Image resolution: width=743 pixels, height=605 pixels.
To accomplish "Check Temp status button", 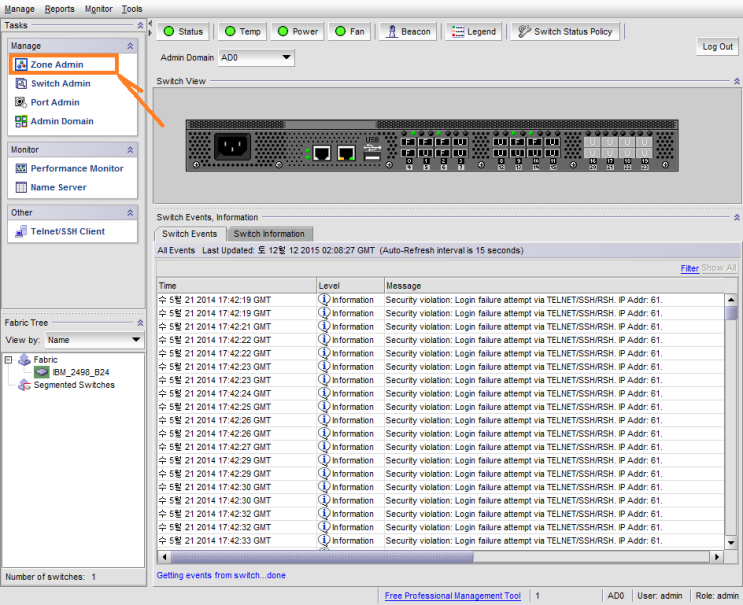I will tap(243, 32).
